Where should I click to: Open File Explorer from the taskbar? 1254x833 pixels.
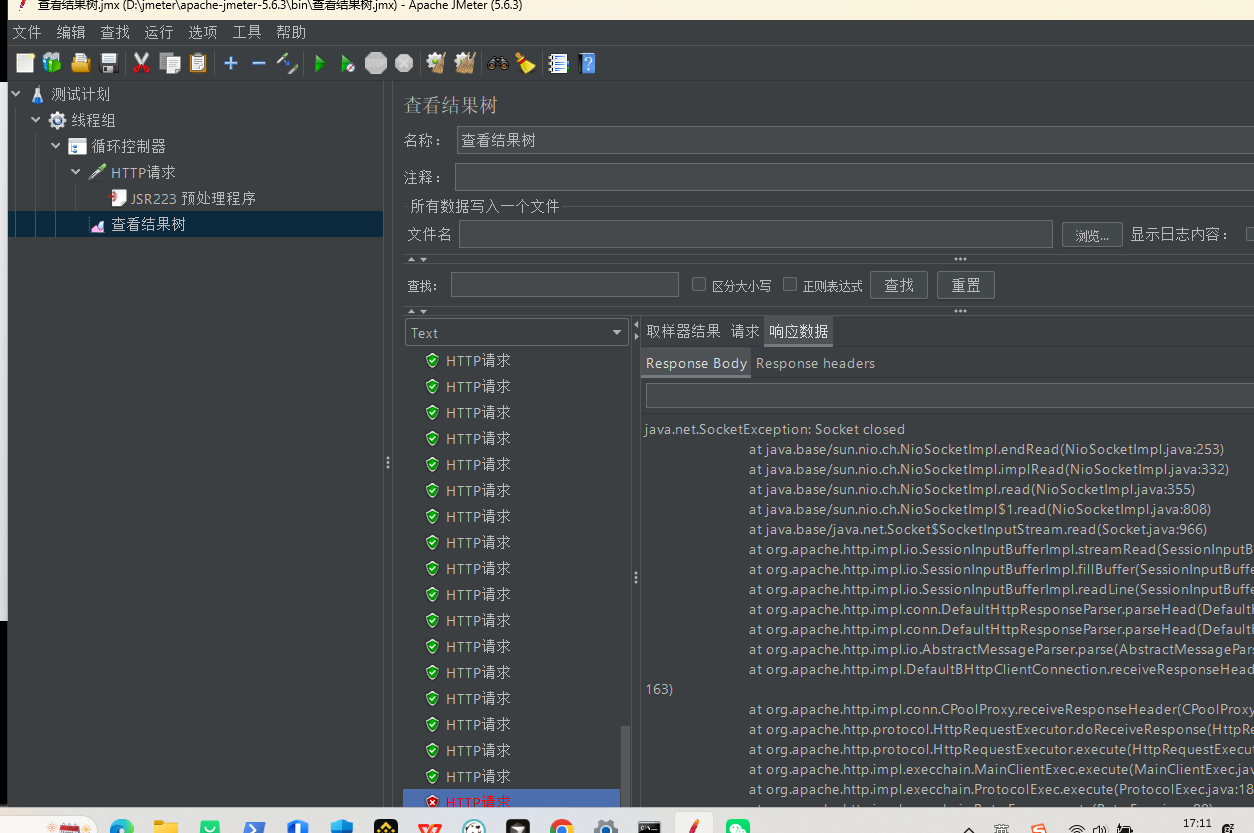165,829
